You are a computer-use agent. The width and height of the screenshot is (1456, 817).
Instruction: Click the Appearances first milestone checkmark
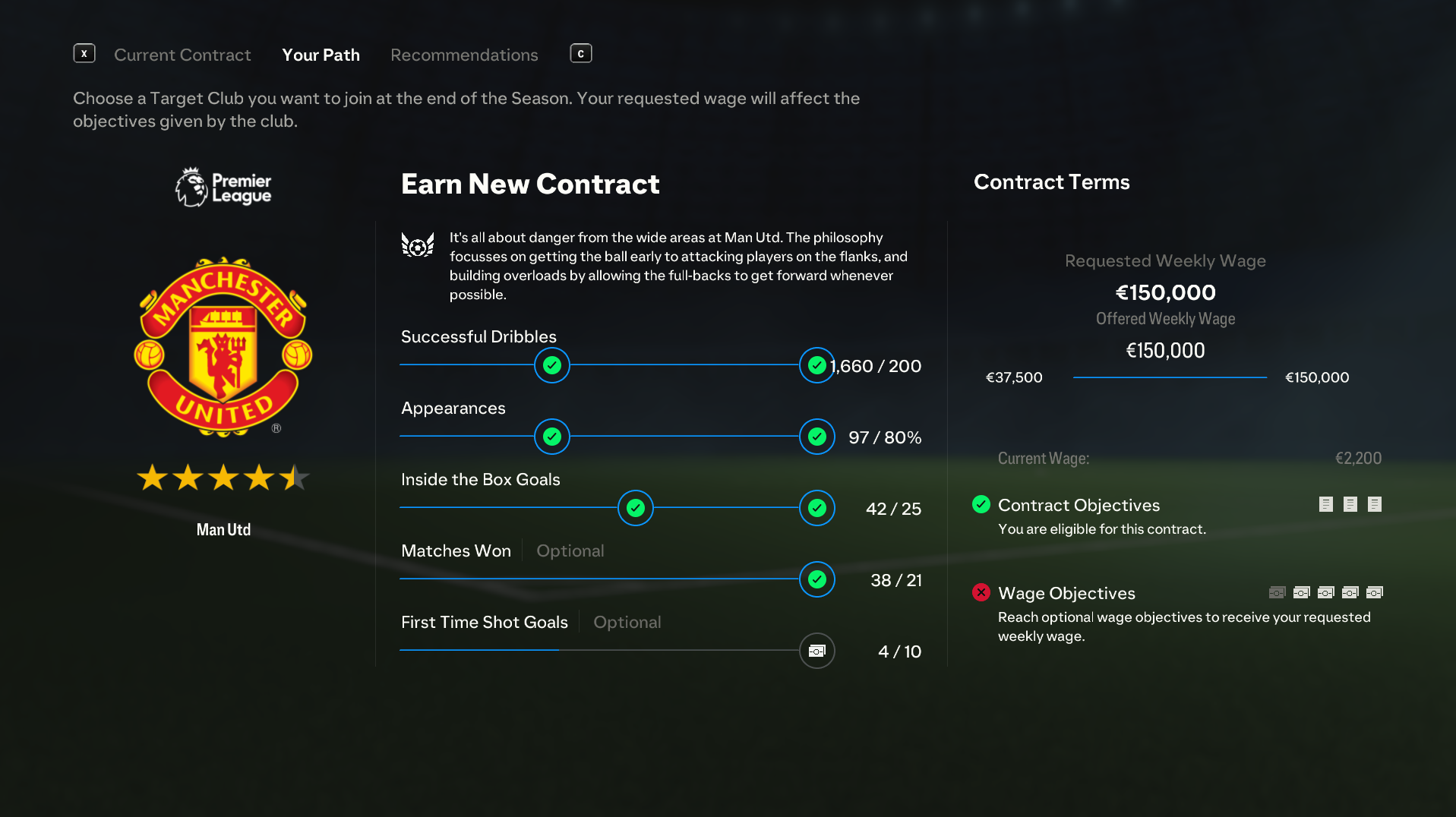pos(552,437)
